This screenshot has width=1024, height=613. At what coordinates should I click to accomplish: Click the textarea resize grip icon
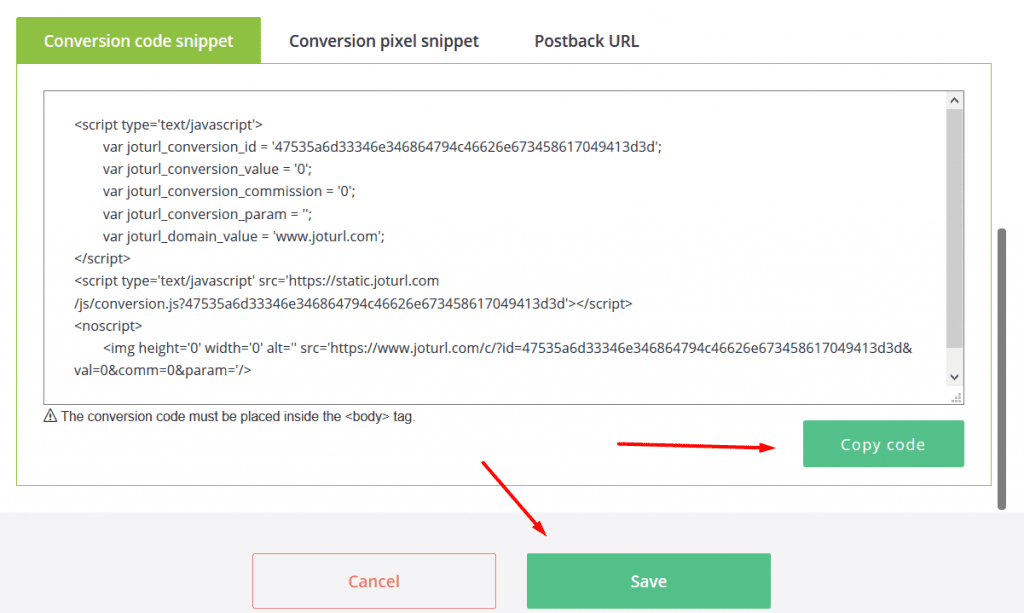(956, 398)
